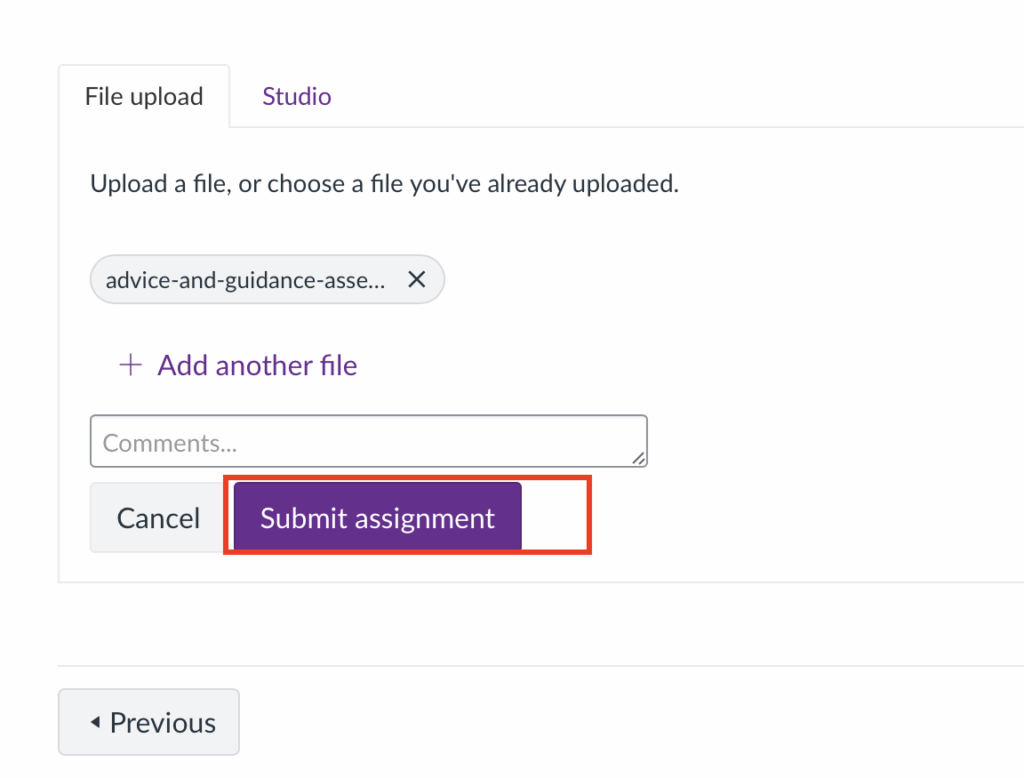Click the highlighted Submit assignment button

pyautogui.click(x=376, y=517)
